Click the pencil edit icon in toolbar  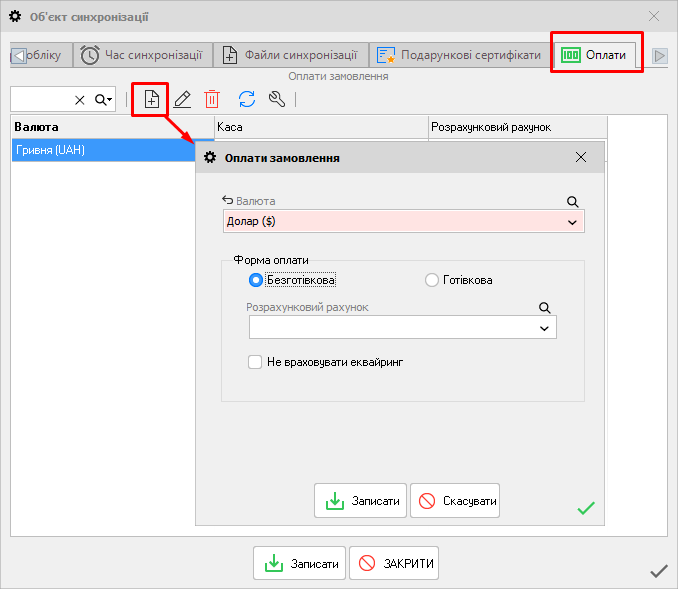(182, 99)
